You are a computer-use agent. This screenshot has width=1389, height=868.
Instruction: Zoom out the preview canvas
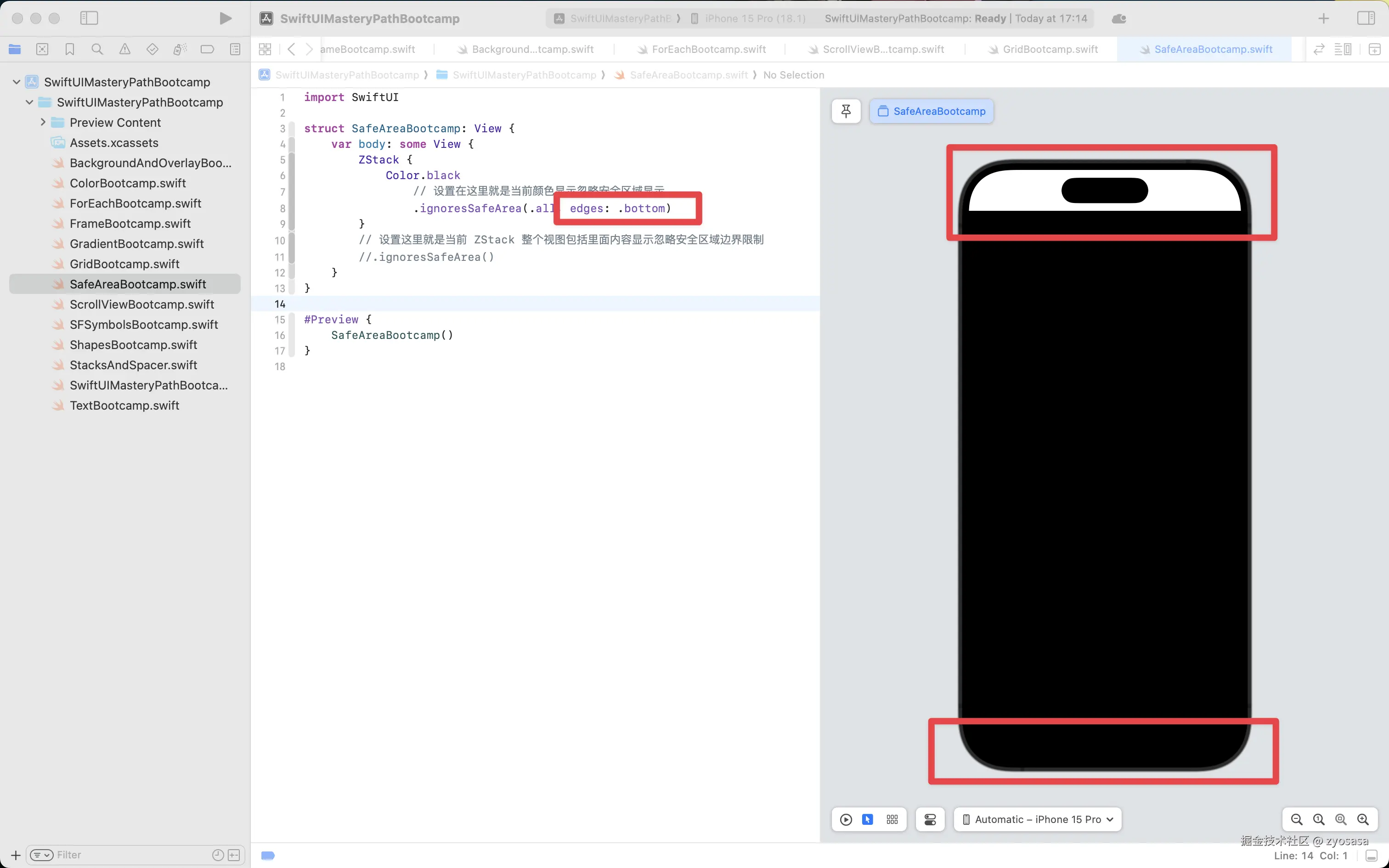(x=1296, y=819)
